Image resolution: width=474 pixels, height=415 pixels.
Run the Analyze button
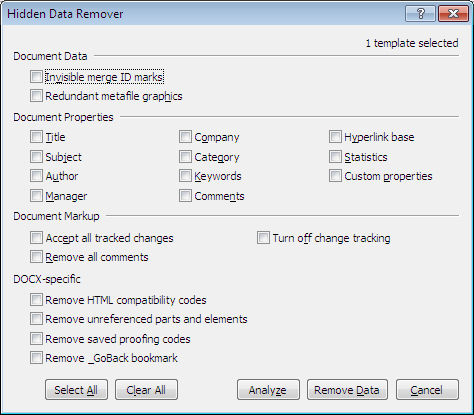[x=268, y=389]
